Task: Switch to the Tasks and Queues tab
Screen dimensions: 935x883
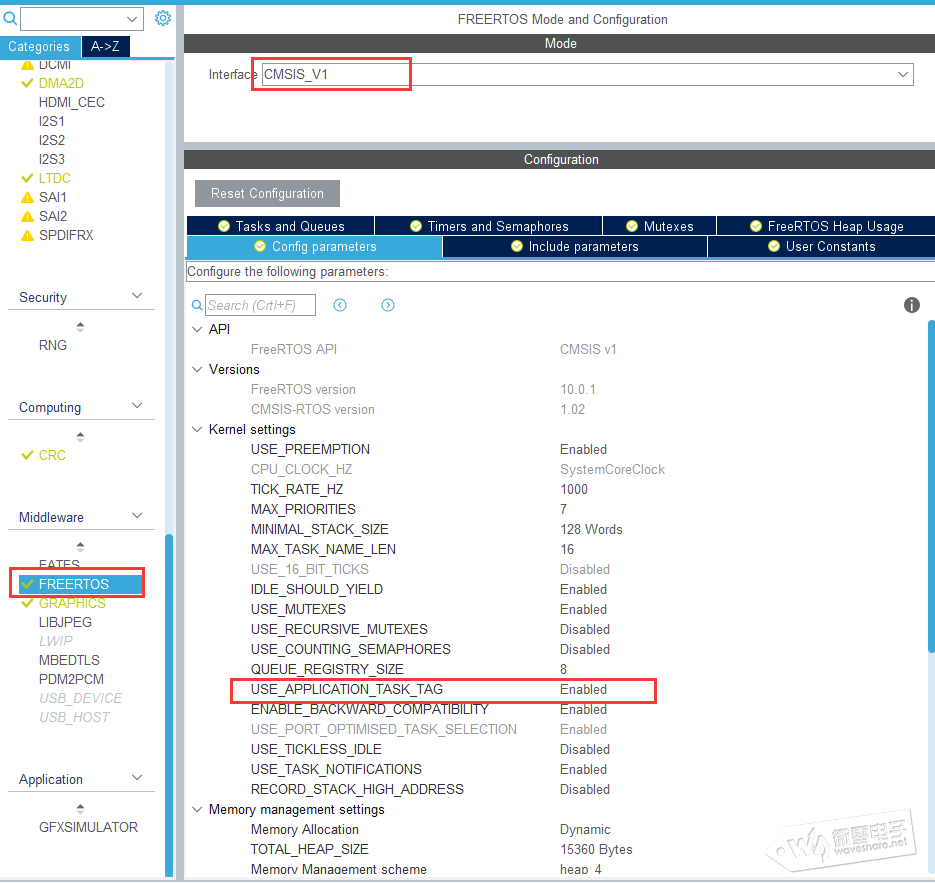Action: click(280, 226)
